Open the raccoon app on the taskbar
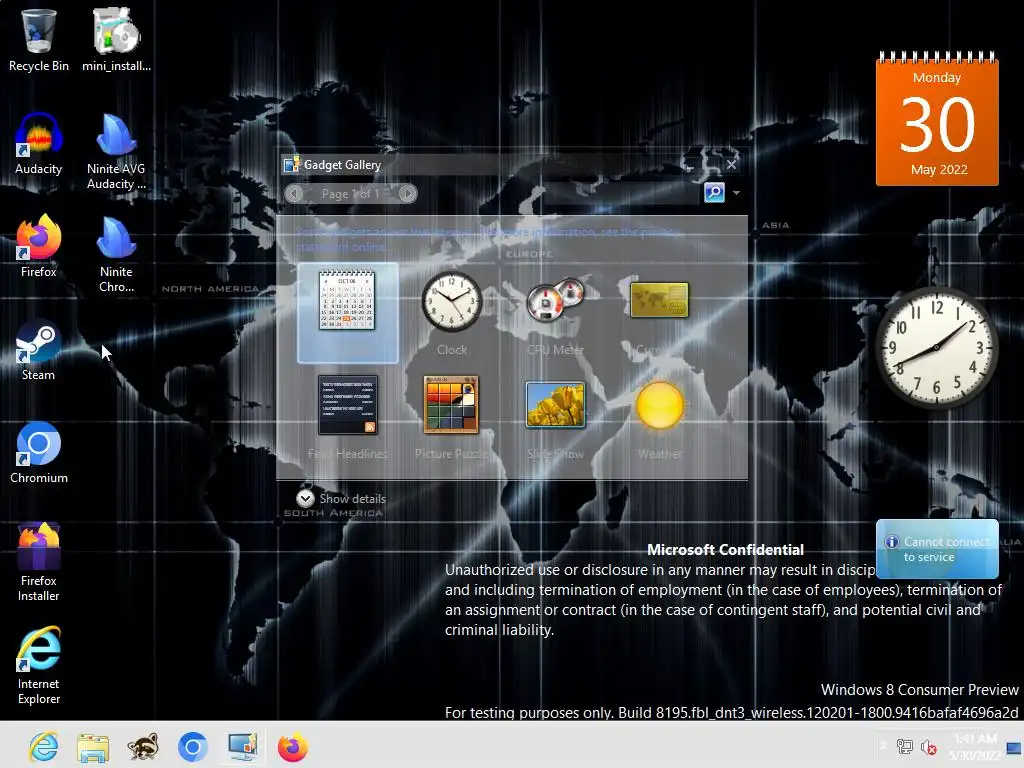The image size is (1024, 768). [143, 746]
